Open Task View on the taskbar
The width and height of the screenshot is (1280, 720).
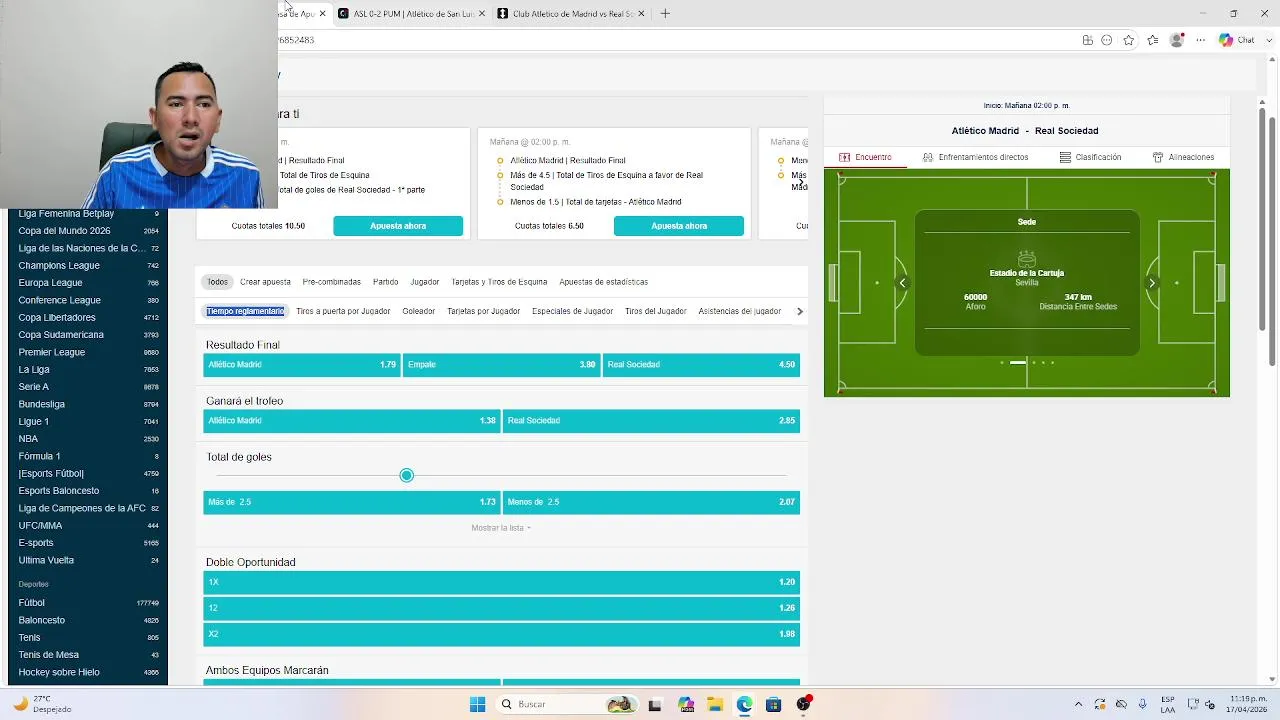(x=655, y=704)
